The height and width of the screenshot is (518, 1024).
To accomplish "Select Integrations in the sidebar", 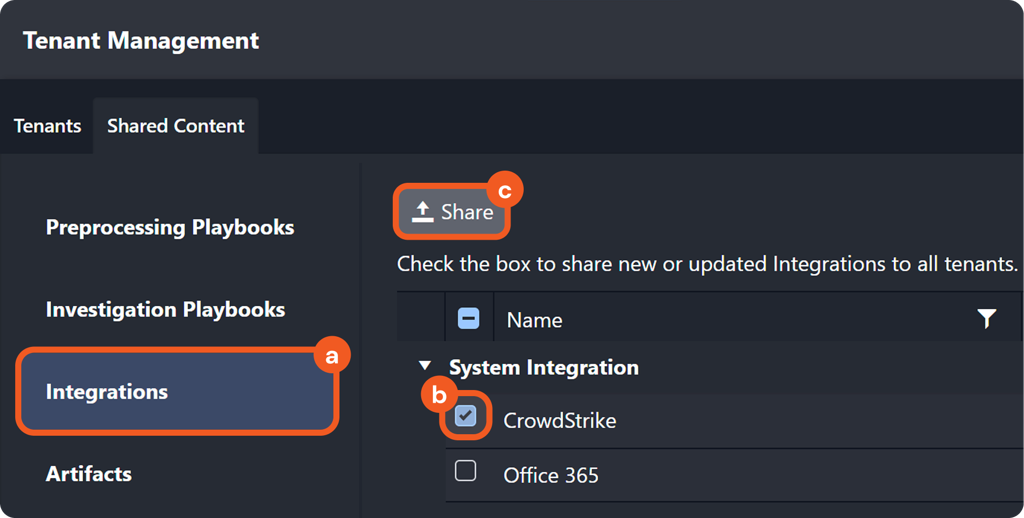I will coord(107,392).
